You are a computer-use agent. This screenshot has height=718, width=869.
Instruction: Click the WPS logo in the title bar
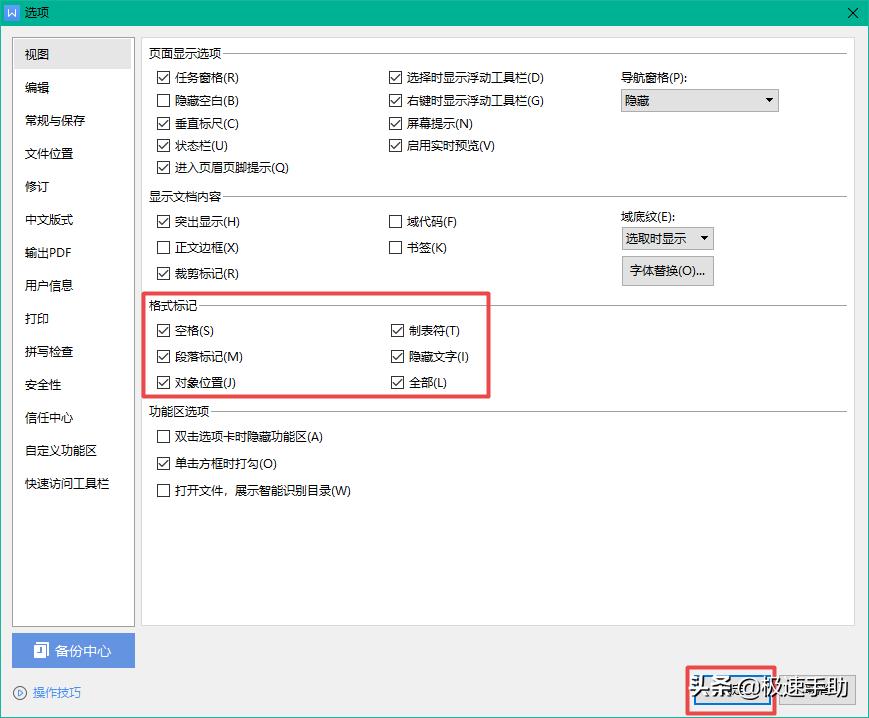click(x=14, y=13)
